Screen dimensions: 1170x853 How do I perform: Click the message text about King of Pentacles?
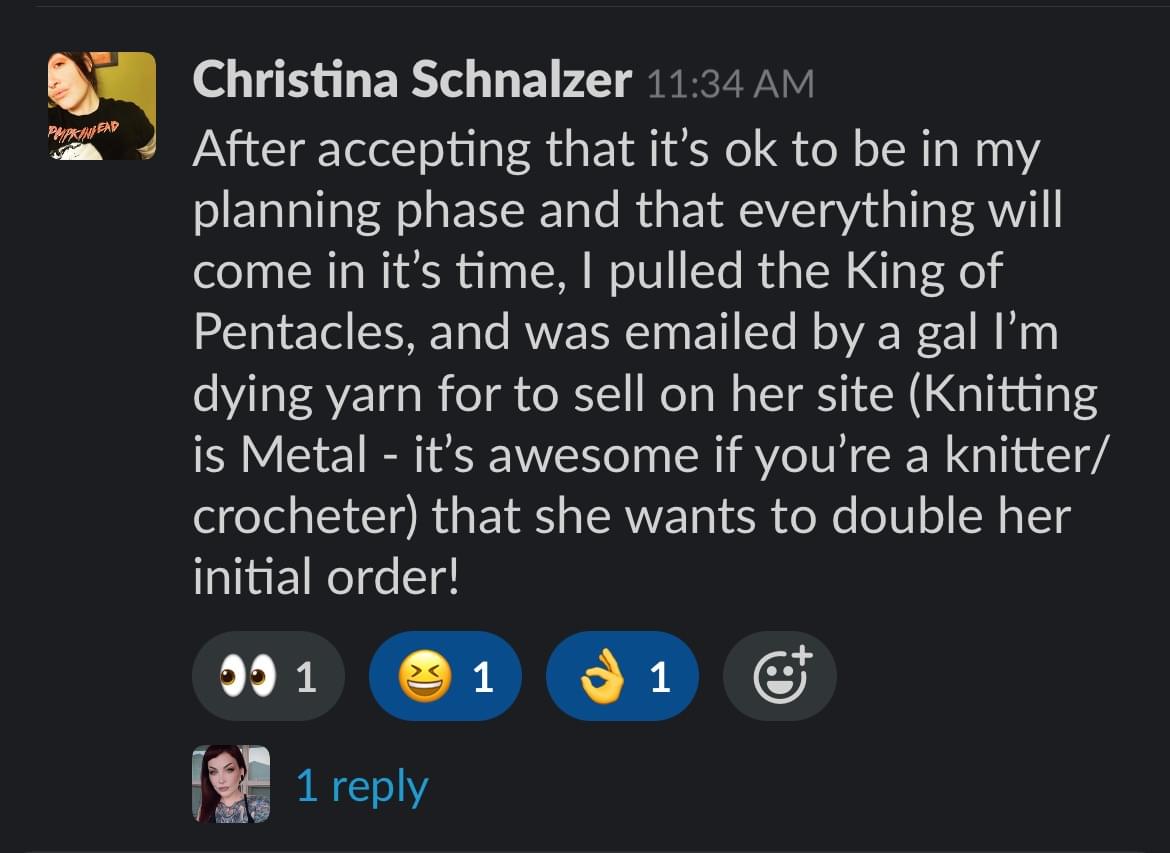point(649,362)
